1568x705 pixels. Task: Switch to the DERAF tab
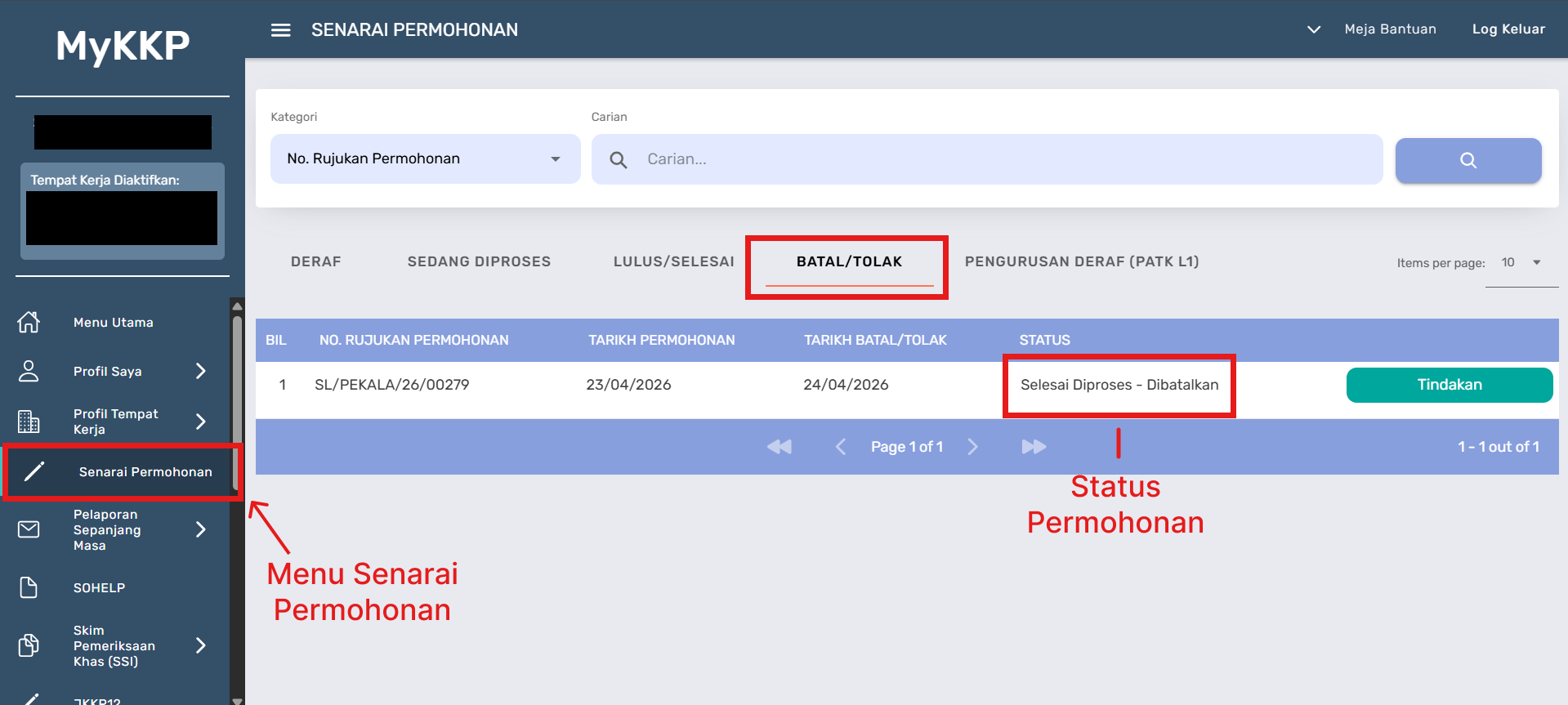pyautogui.click(x=316, y=261)
